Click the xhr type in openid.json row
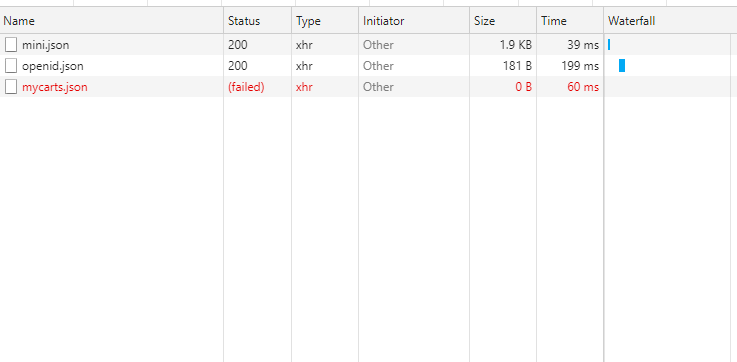Viewport: 737px width, 362px height. point(304,66)
